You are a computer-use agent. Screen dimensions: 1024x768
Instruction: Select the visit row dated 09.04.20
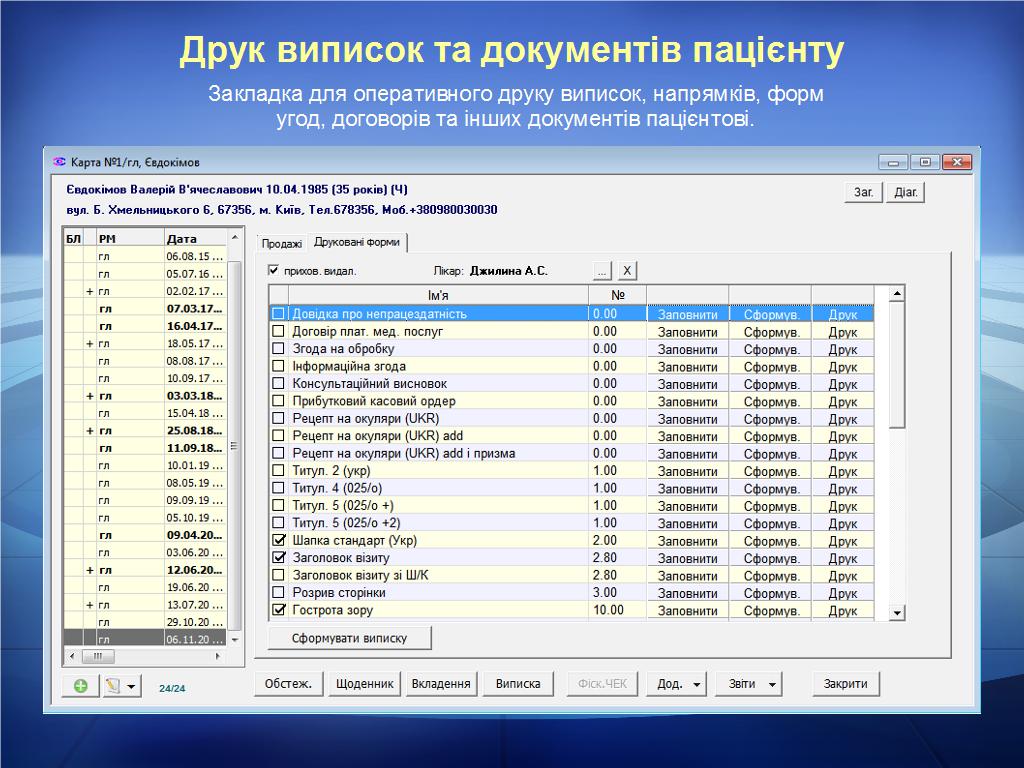(193, 535)
